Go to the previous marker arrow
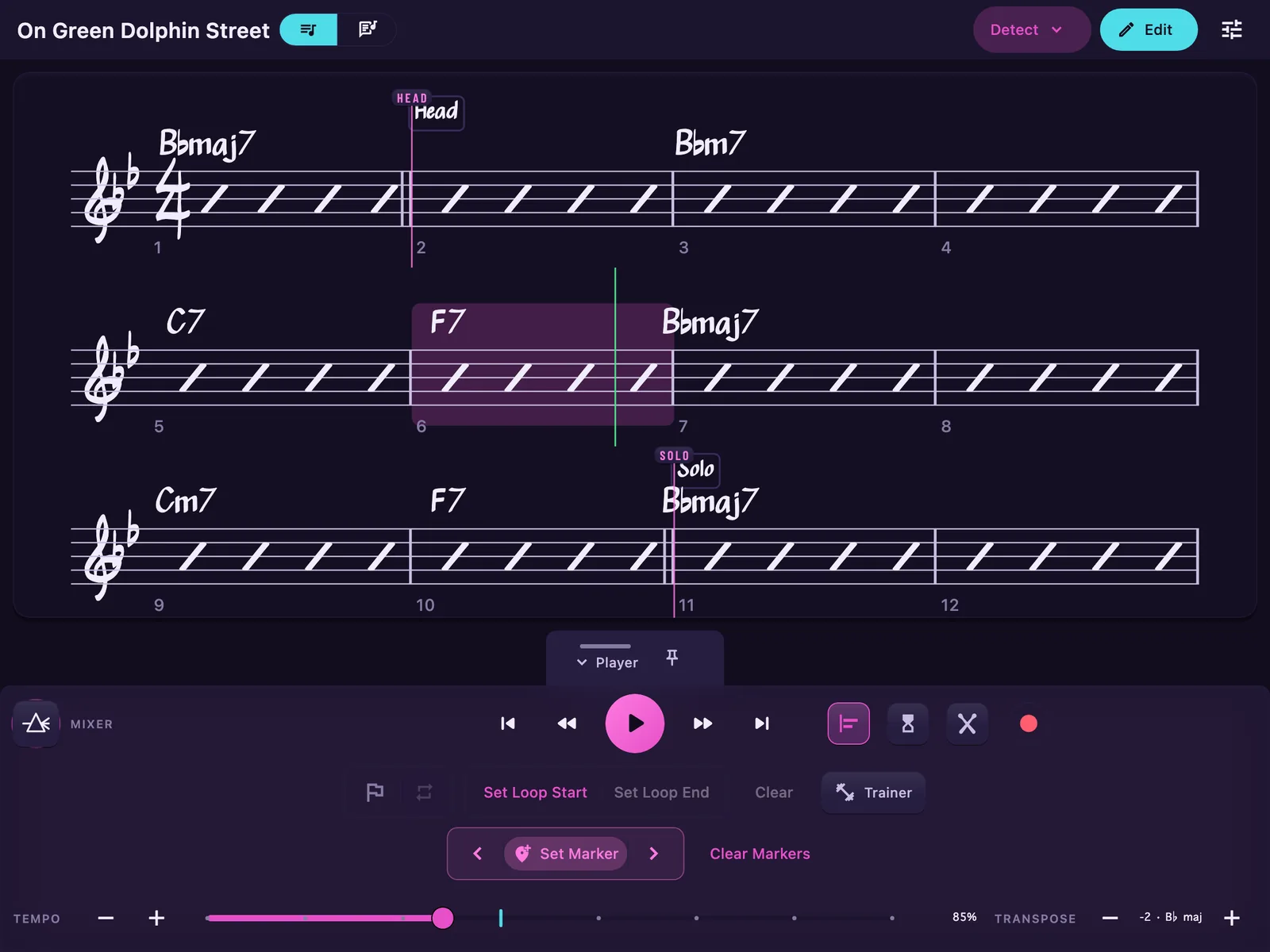Viewport: 1270px width, 952px height. click(x=478, y=854)
